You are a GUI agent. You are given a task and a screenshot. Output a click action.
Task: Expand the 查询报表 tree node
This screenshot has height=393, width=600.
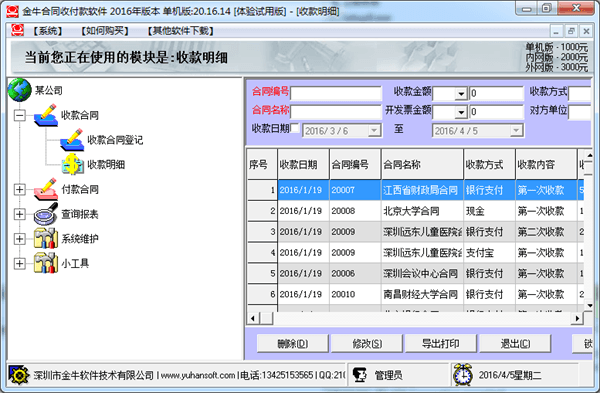point(20,214)
